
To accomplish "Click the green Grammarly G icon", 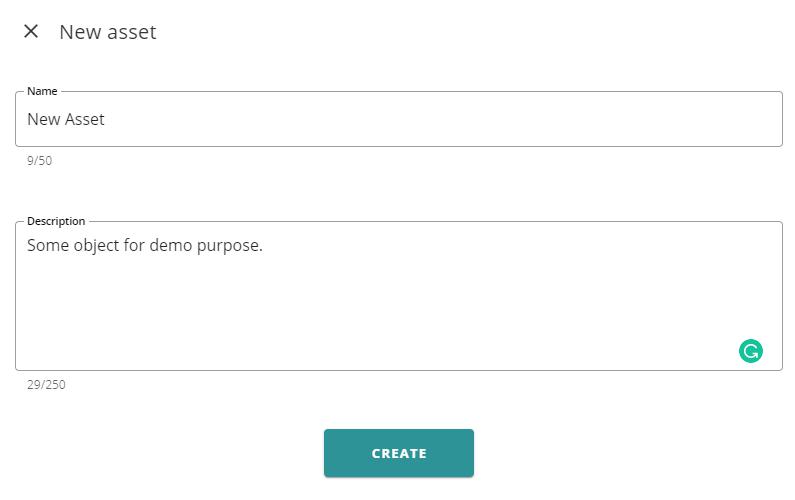I will click(x=750, y=351).
